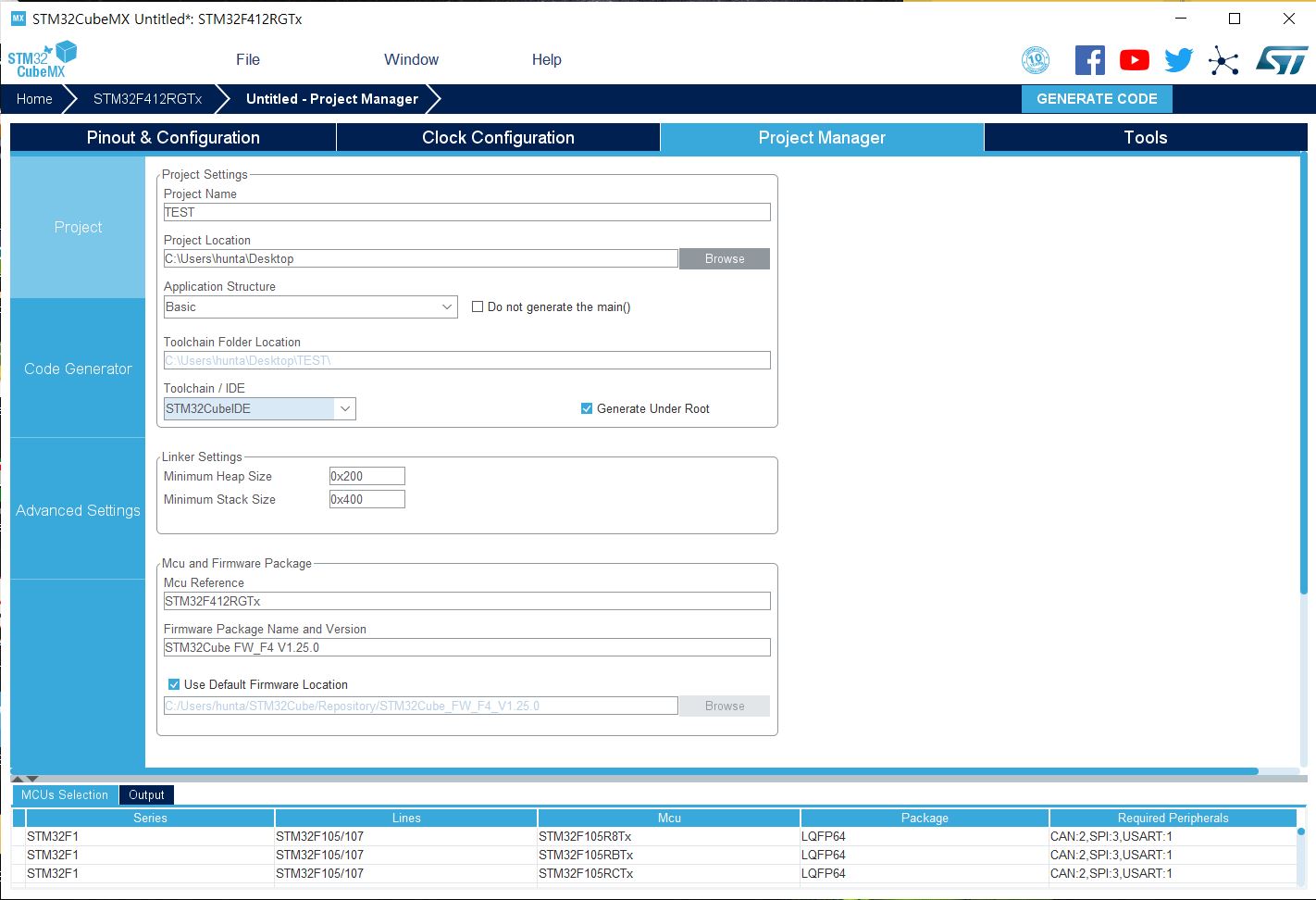This screenshot has height=900, width=1316.
Task: Uncheck Use Default Firmware Location
Action: coord(174,684)
